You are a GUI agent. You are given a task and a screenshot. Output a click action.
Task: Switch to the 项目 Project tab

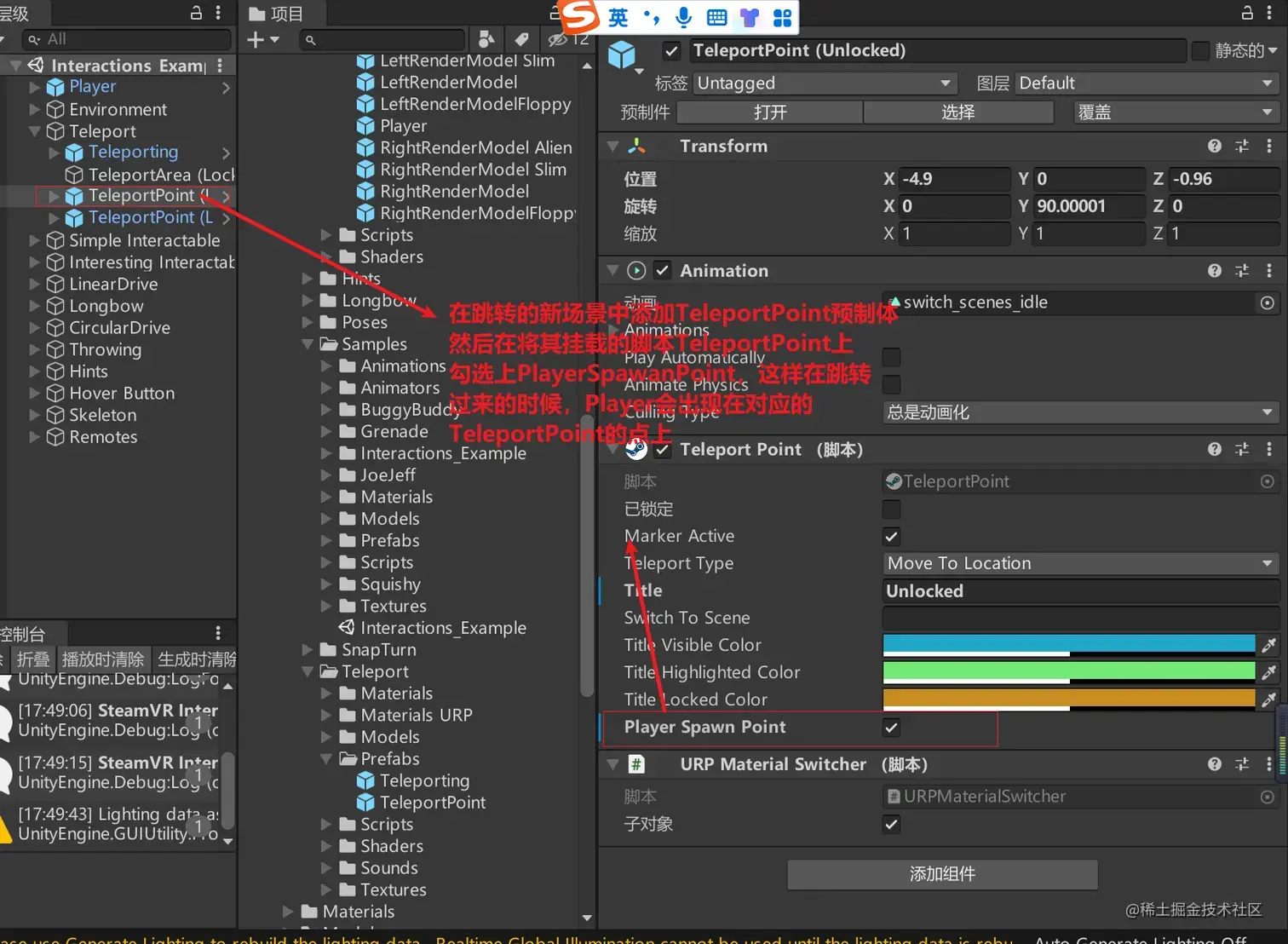[x=276, y=13]
